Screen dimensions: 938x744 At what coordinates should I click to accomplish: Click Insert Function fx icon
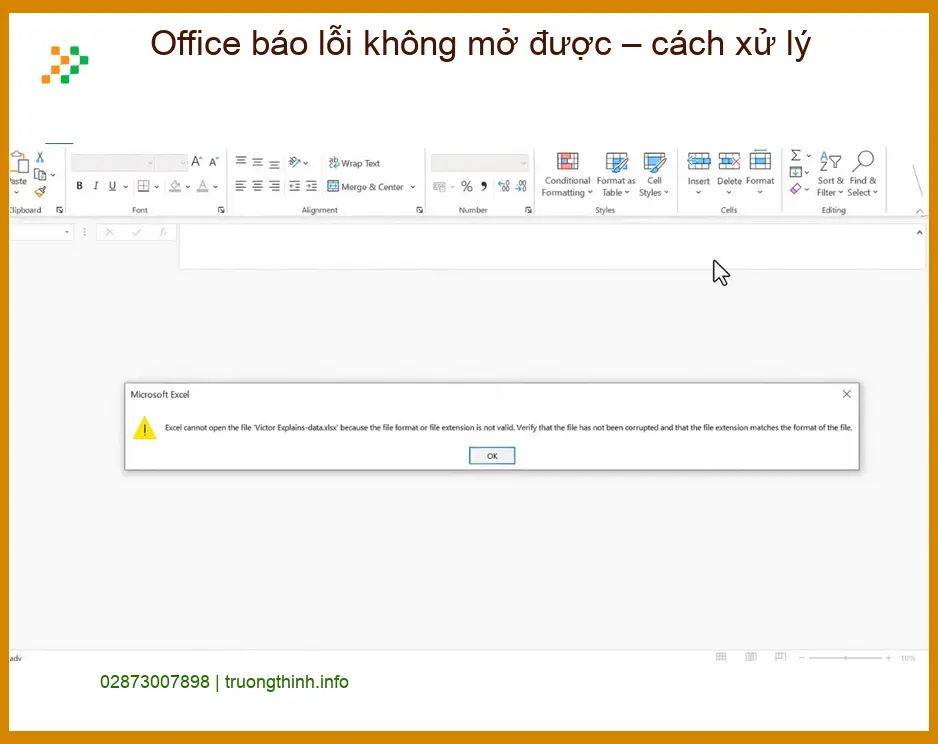tap(163, 232)
